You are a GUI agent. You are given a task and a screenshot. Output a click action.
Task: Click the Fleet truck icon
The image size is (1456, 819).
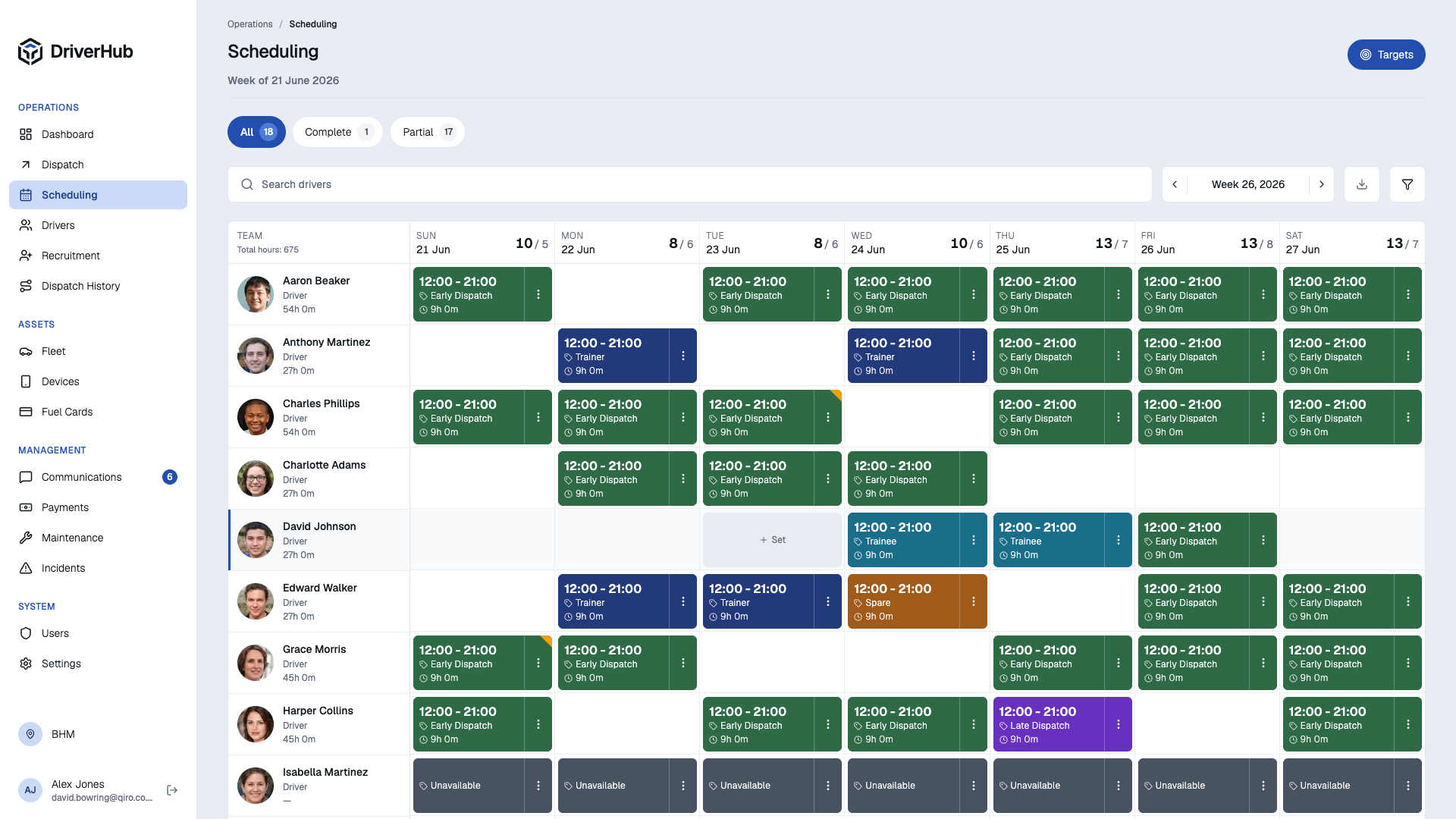pyautogui.click(x=26, y=351)
